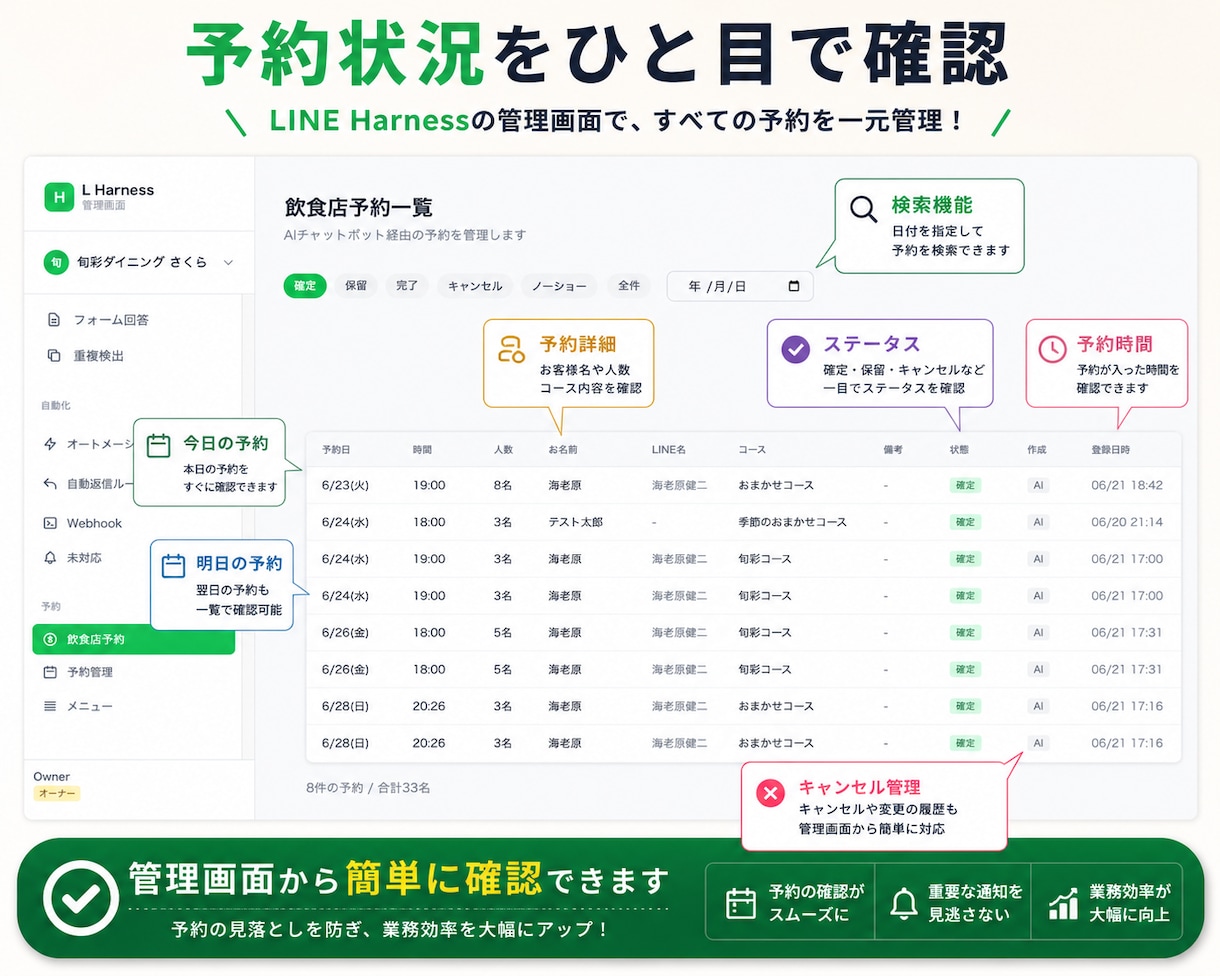Select the 全件 filter chip

pos(629,286)
